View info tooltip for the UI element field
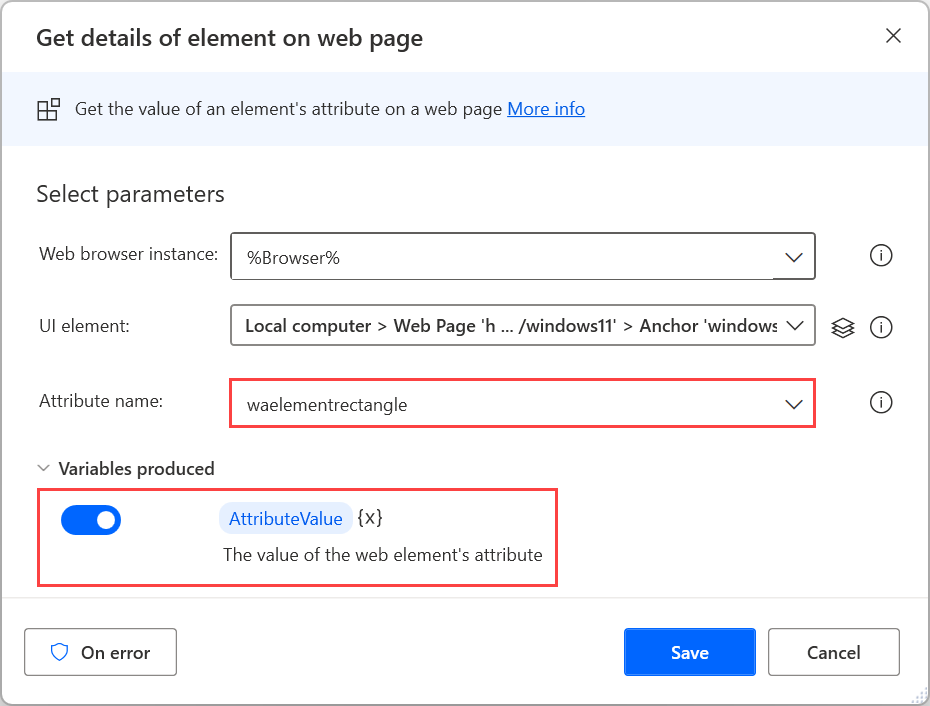The width and height of the screenshot is (930, 706). point(881,326)
